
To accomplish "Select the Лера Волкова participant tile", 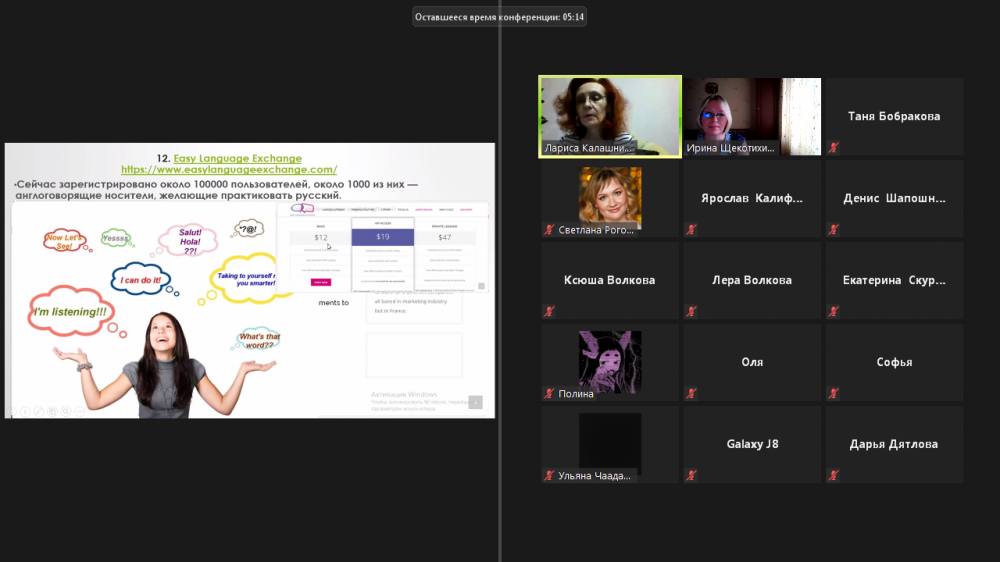I will (x=752, y=280).
